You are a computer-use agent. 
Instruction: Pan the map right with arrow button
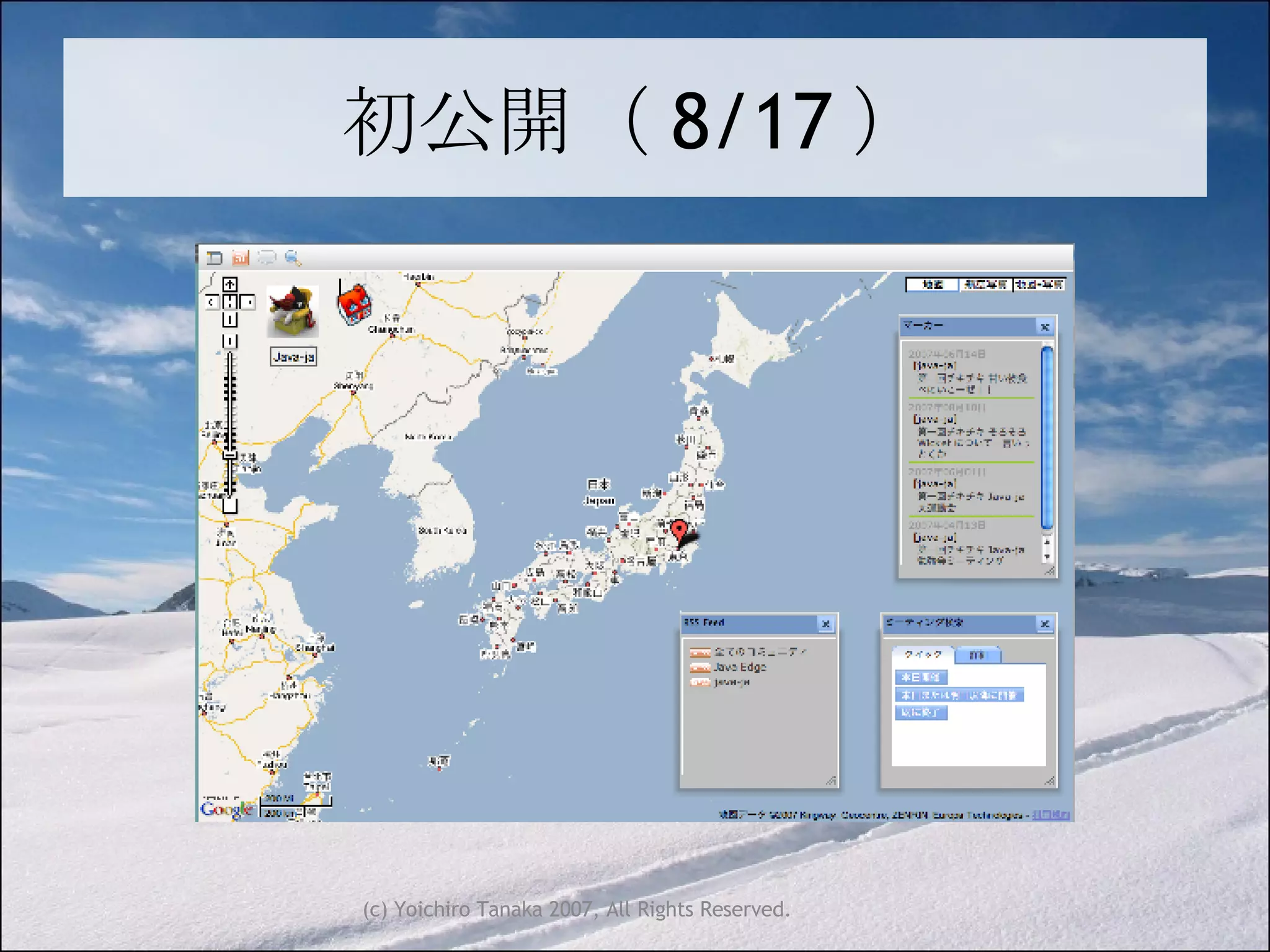point(247,302)
